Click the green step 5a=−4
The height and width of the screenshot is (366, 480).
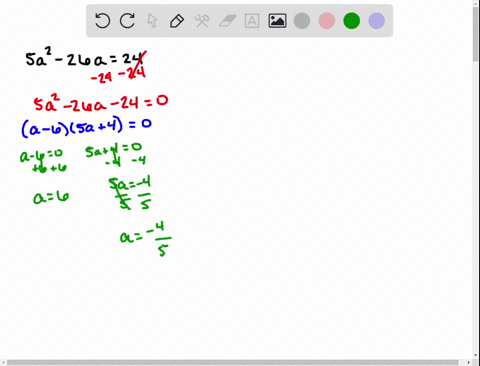(x=130, y=184)
